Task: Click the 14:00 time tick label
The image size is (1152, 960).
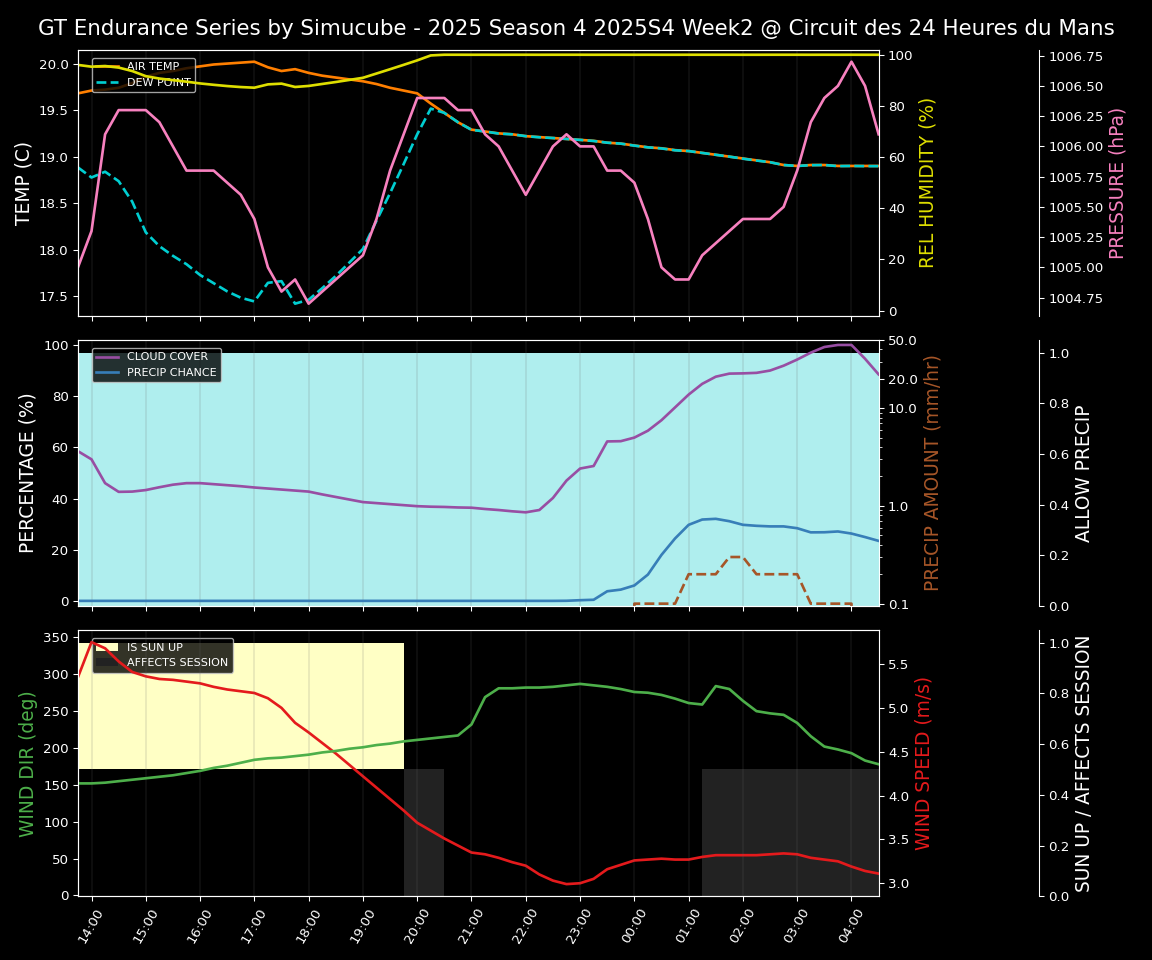Action: pyautogui.click(x=88, y=927)
